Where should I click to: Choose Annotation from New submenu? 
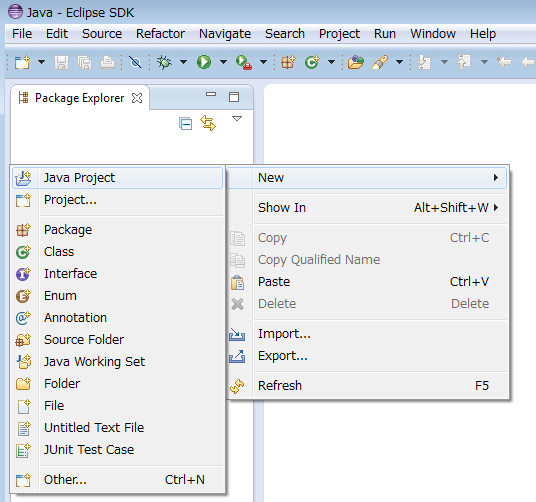pyautogui.click(x=118, y=318)
